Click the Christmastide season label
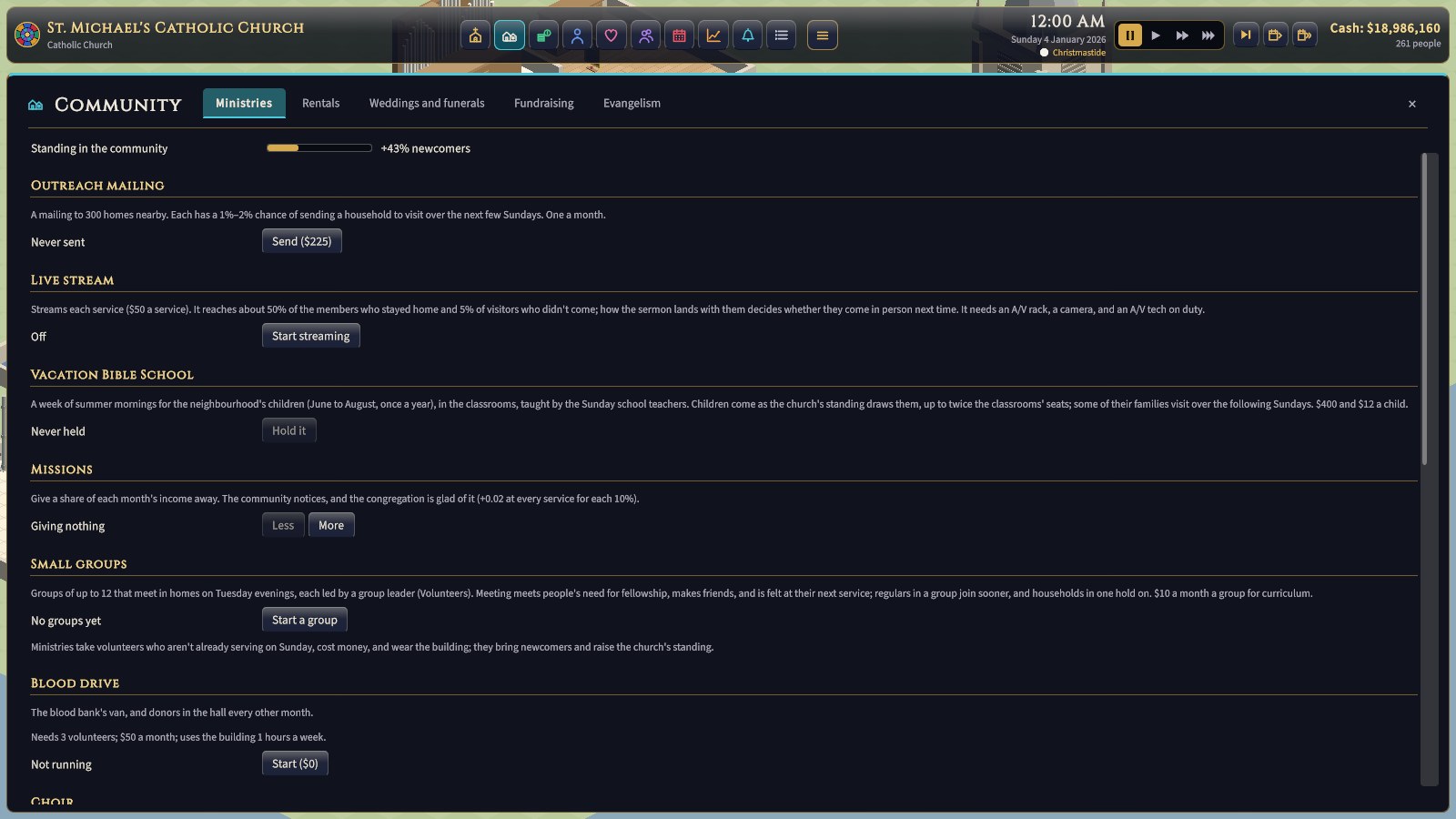The height and width of the screenshot is (819, 1456). tap(1079, 53)
